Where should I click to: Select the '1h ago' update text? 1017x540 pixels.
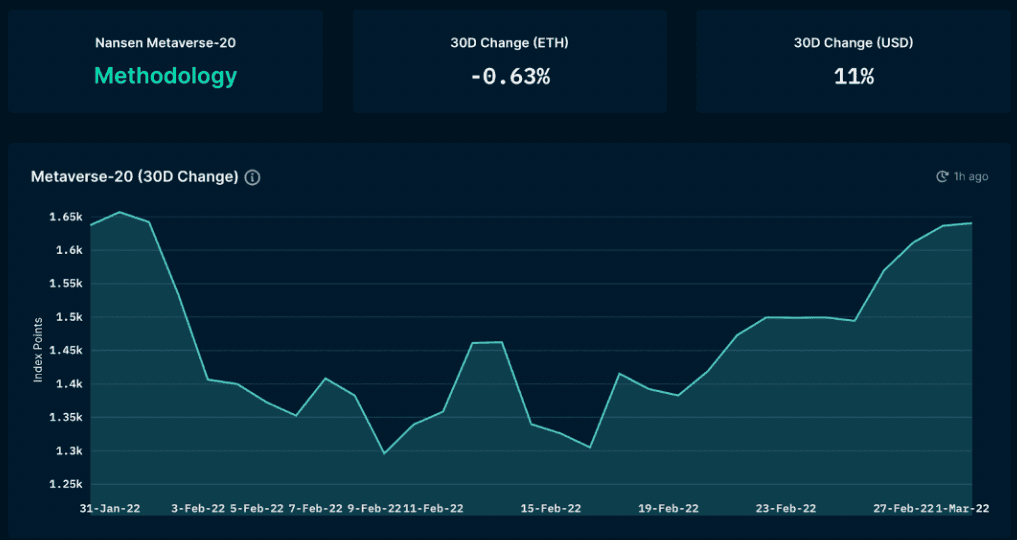tap(970, 176)
